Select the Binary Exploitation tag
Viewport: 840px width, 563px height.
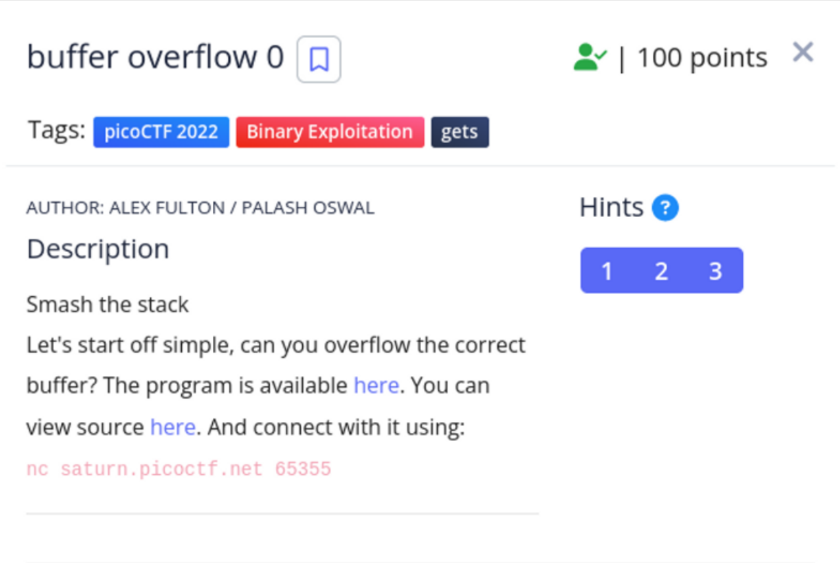[329, 132]
